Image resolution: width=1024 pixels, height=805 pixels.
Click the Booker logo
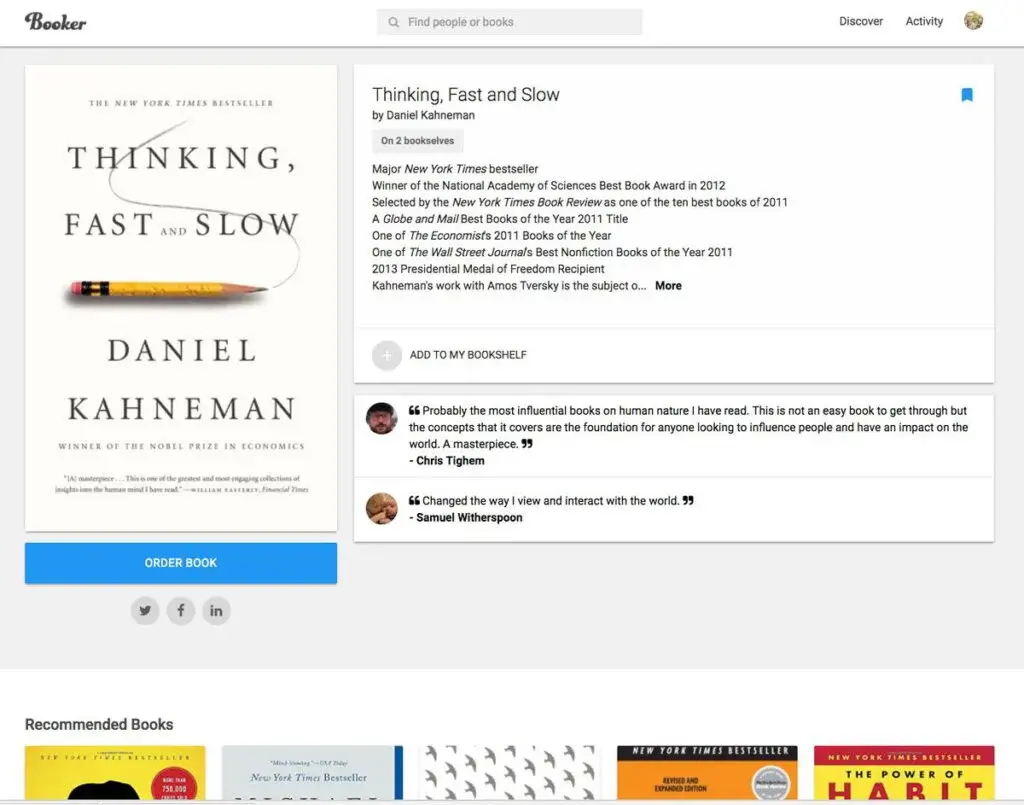click(56, 22)
